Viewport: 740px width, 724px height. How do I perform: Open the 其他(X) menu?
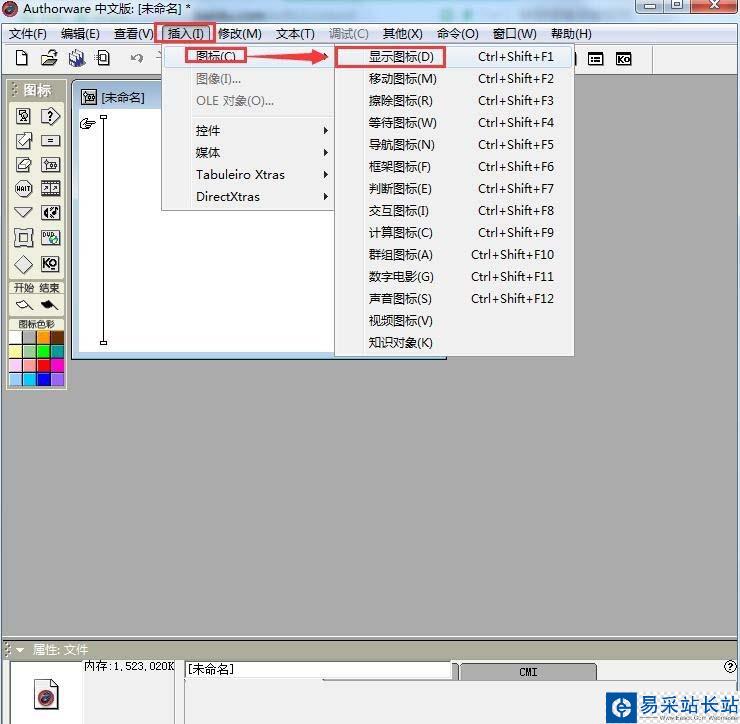pyautogui.click(x=403, y=34)
